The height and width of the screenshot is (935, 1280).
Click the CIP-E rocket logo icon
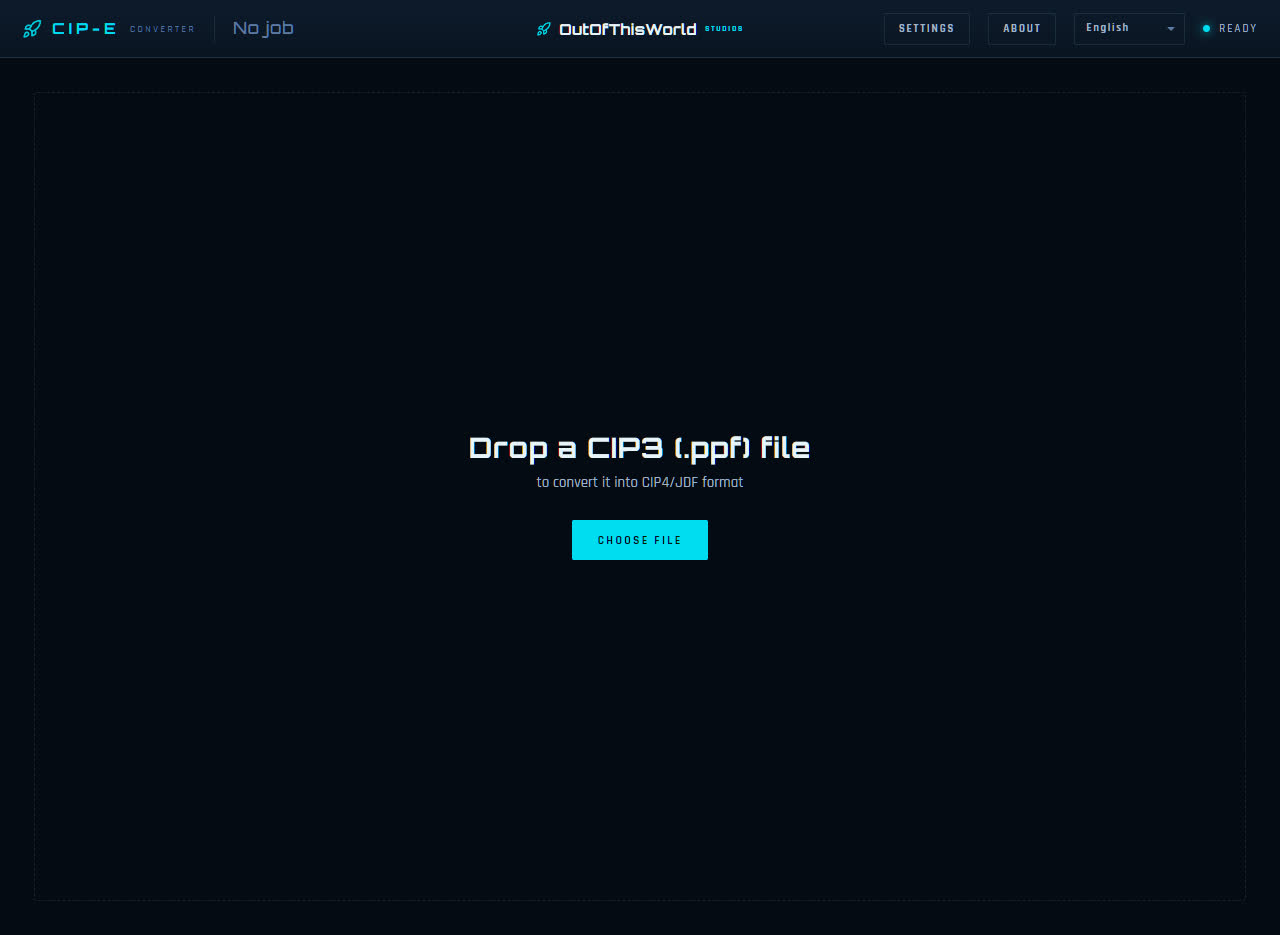pyautogui.click(x=32, y=29)
